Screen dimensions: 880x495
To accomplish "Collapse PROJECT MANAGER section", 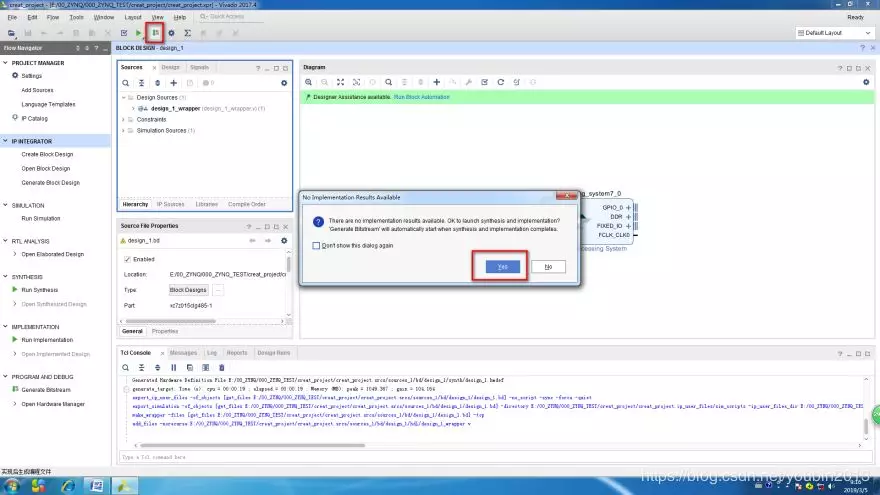I will click(6, 63).
